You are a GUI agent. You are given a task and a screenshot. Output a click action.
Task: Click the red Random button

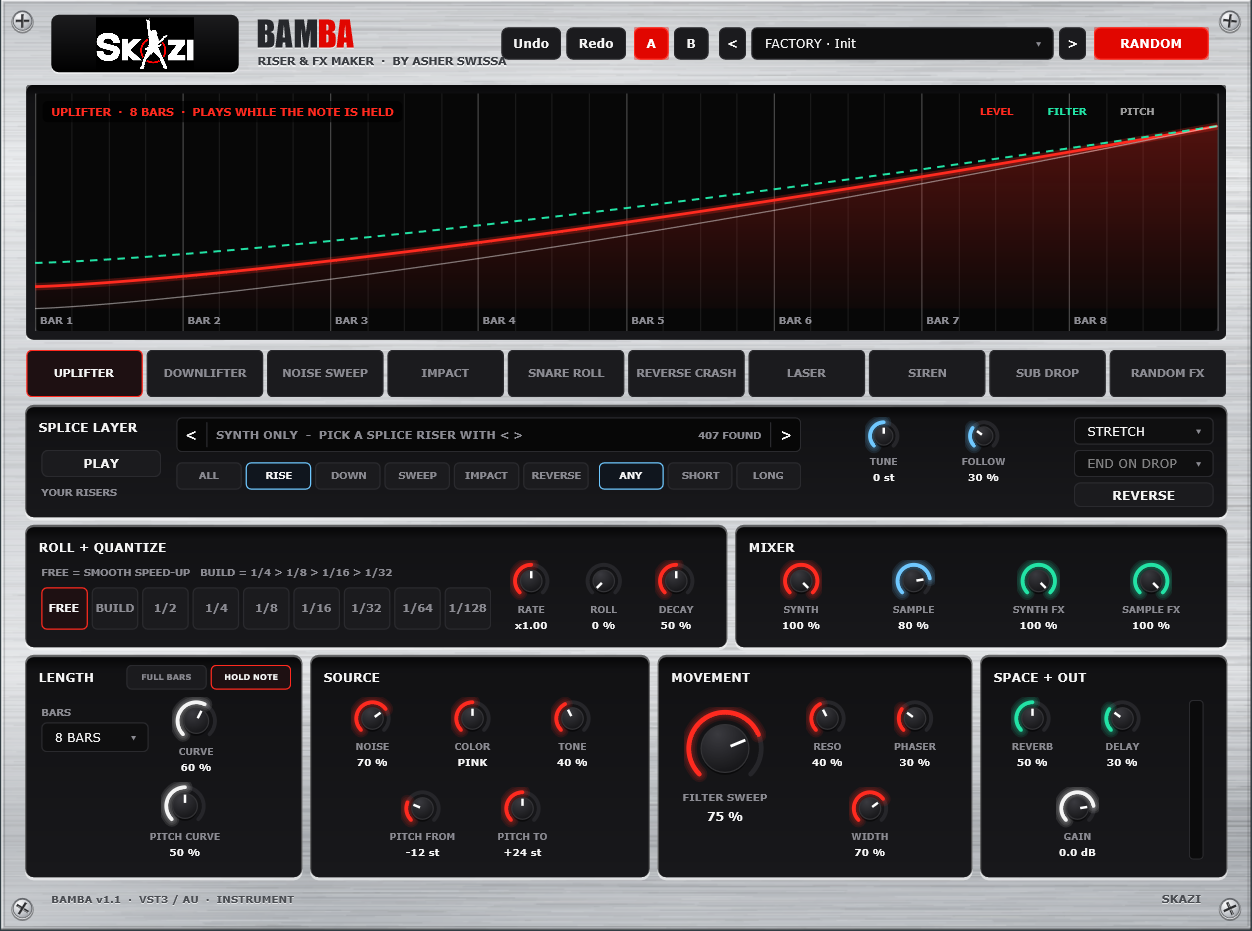pyautogui.click(x=1151, y=43)
